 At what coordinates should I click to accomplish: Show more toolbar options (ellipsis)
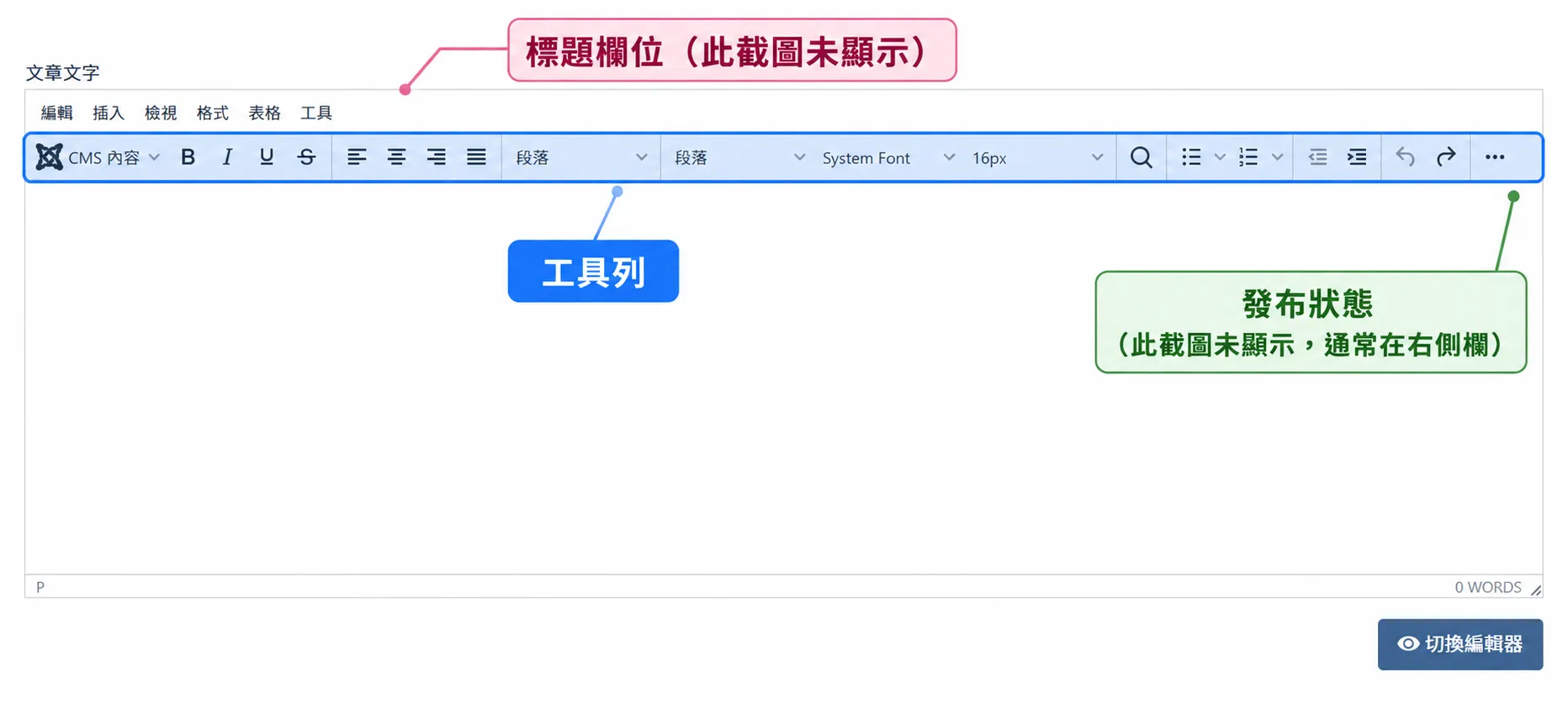pyautogui.click(x=1495, y=157)
